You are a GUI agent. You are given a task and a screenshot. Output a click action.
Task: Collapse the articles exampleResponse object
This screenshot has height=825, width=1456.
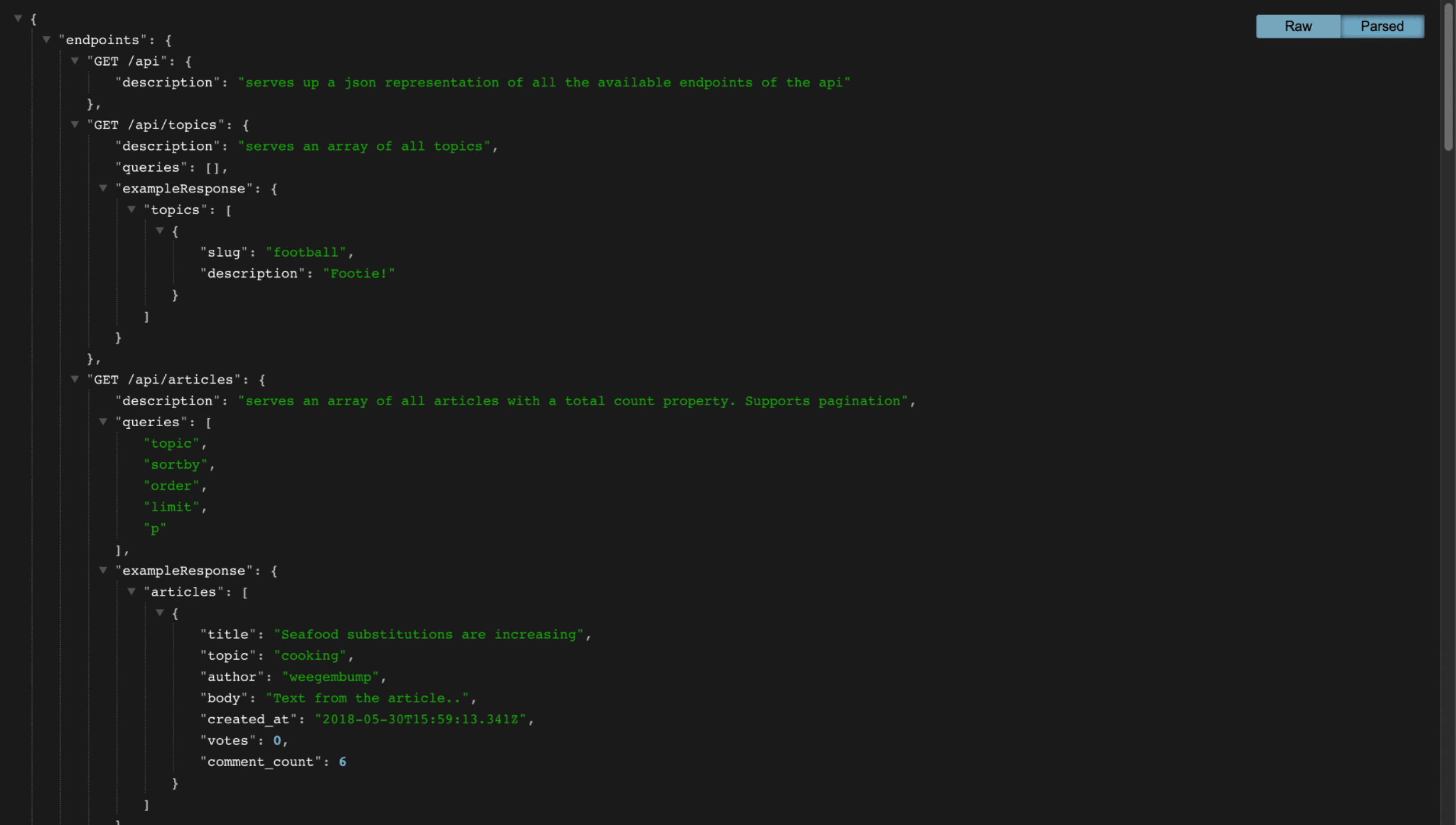pos(103,570)
